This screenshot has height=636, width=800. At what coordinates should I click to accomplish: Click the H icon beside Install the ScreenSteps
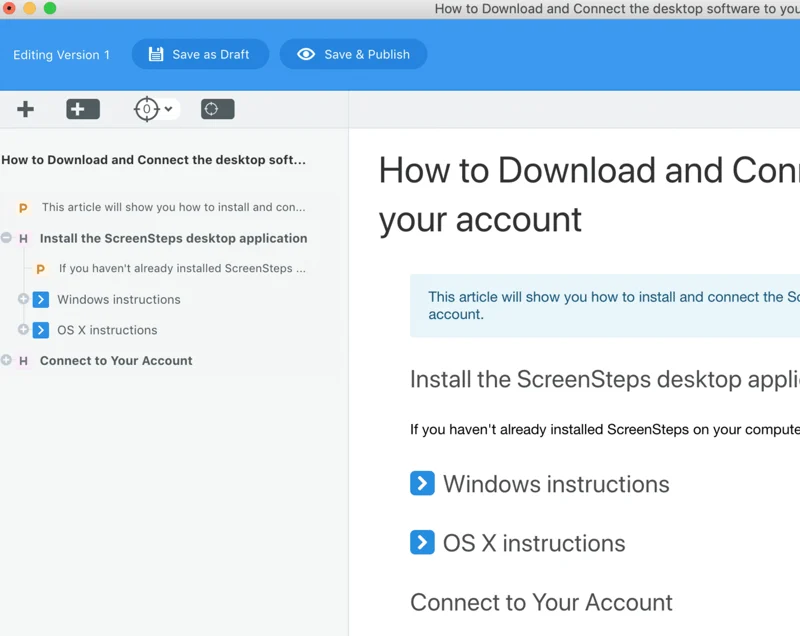(23, 238)
